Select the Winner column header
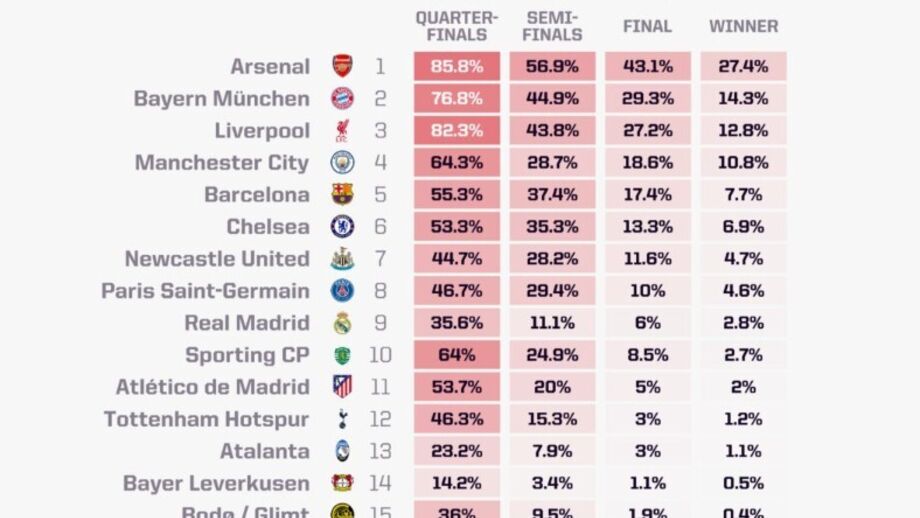The image size is (920, 518). tap(743, 27)
